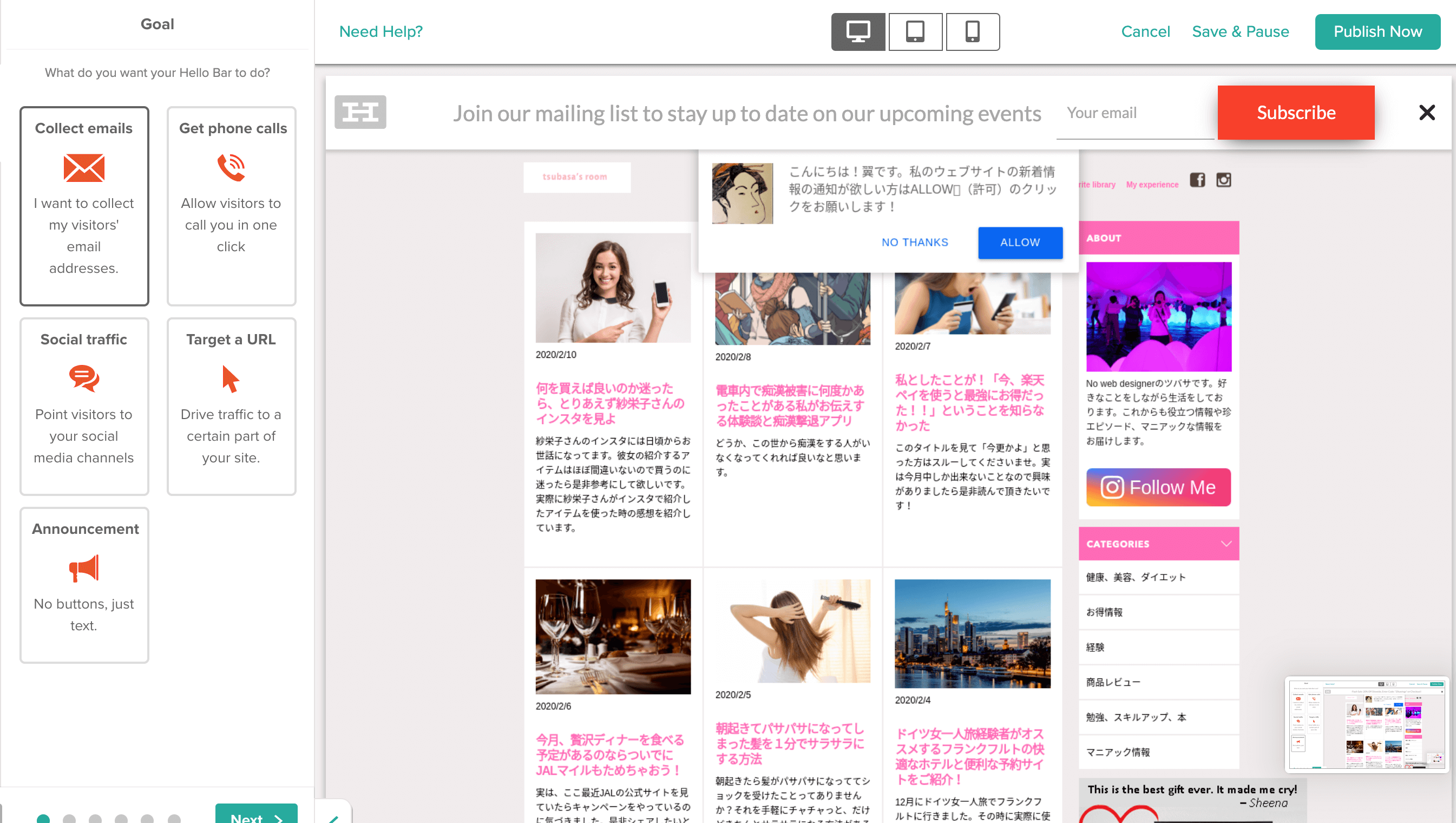Image resolution: width=1456 pixels, height=823 pixels.
Task: Open 経験 category
Action: 1159,647
